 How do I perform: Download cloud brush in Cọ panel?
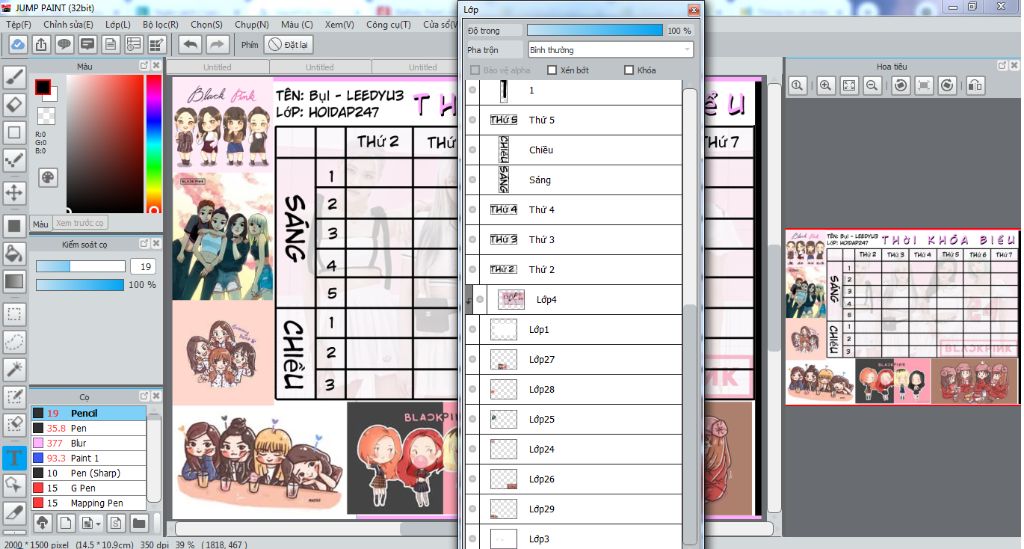[x=42, y=523]
